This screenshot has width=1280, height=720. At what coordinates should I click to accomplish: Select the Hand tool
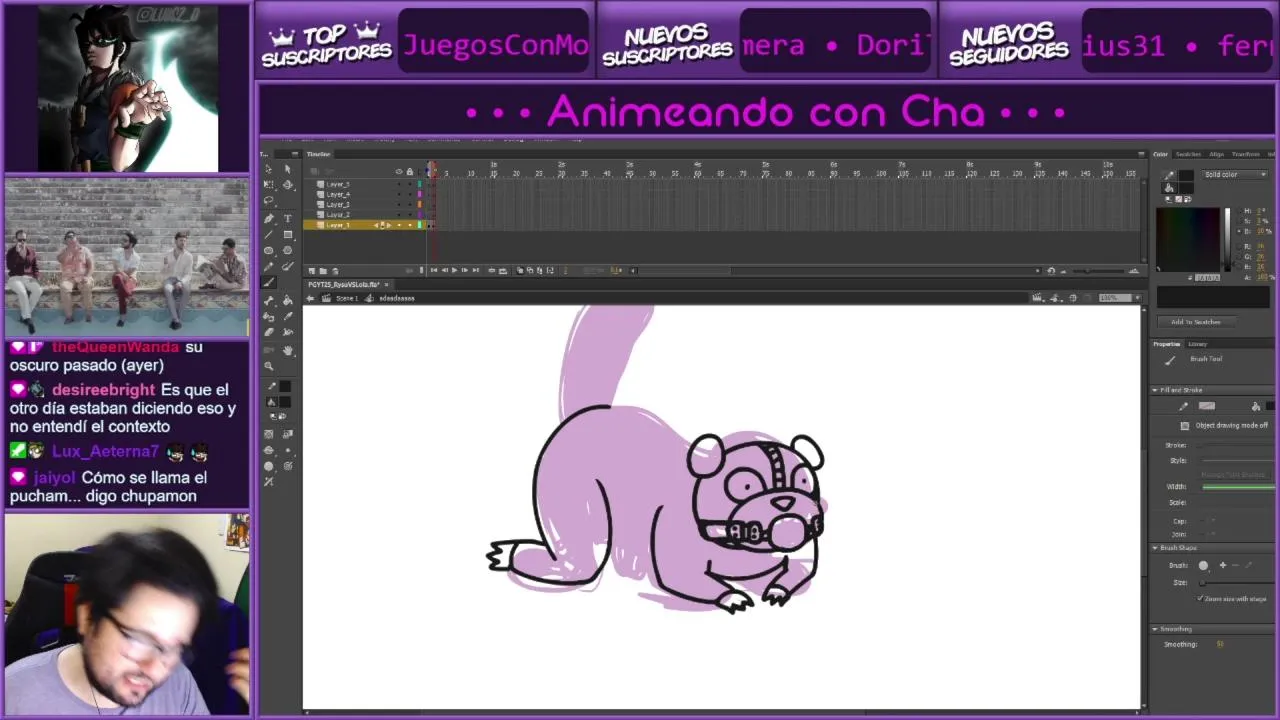(288, 349)
